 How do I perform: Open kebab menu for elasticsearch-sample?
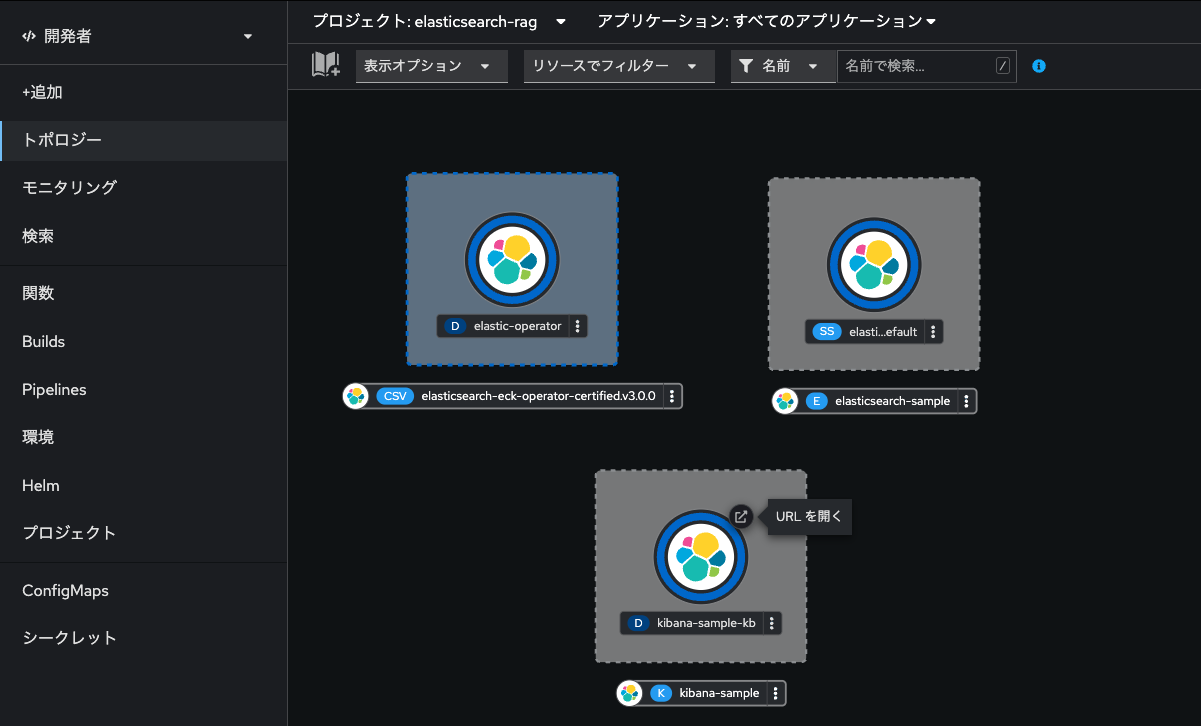[966, 401]
